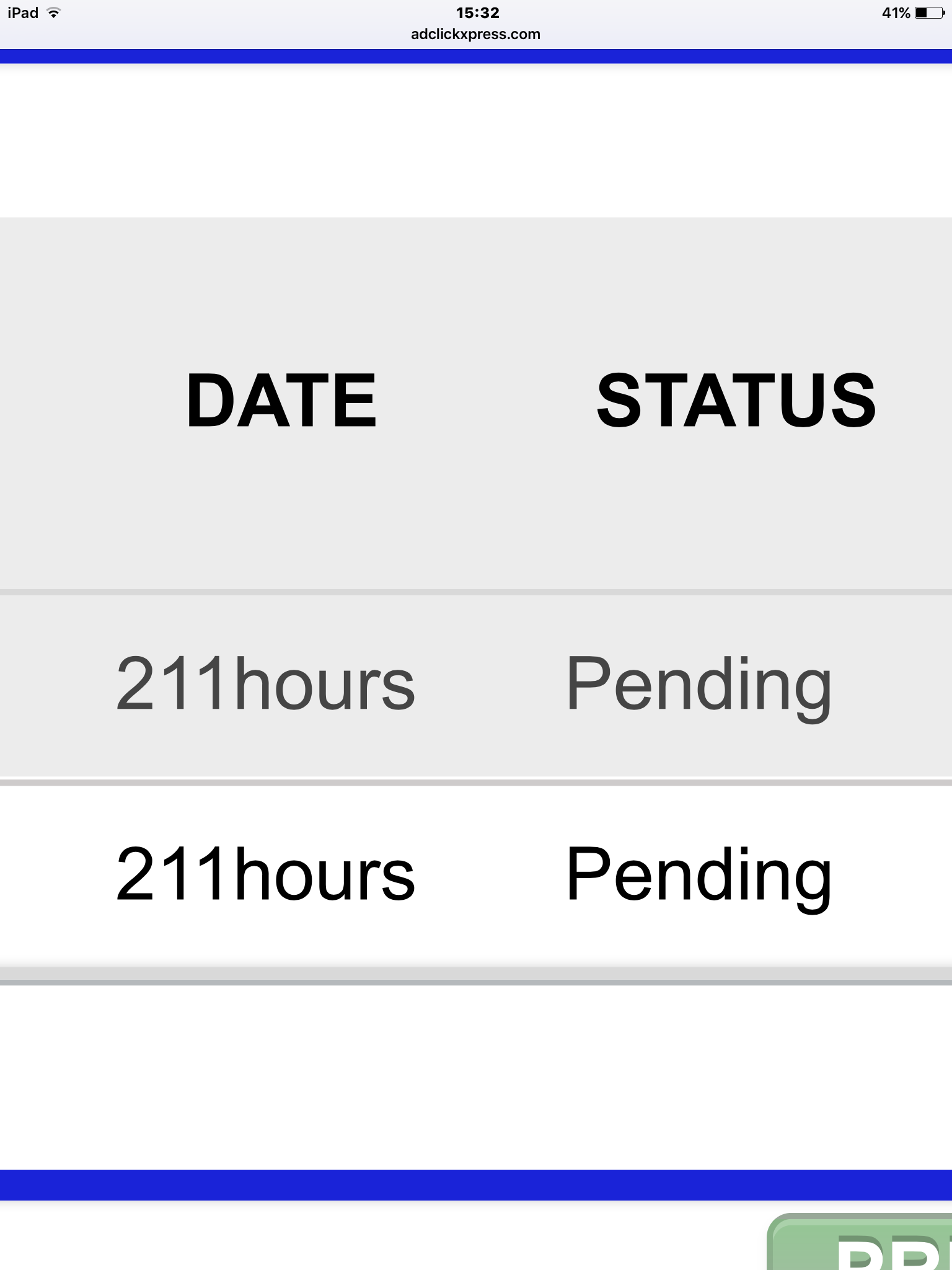952x1270 pixels.
Task: Click the gray divider below the second row
Action: 475,982
